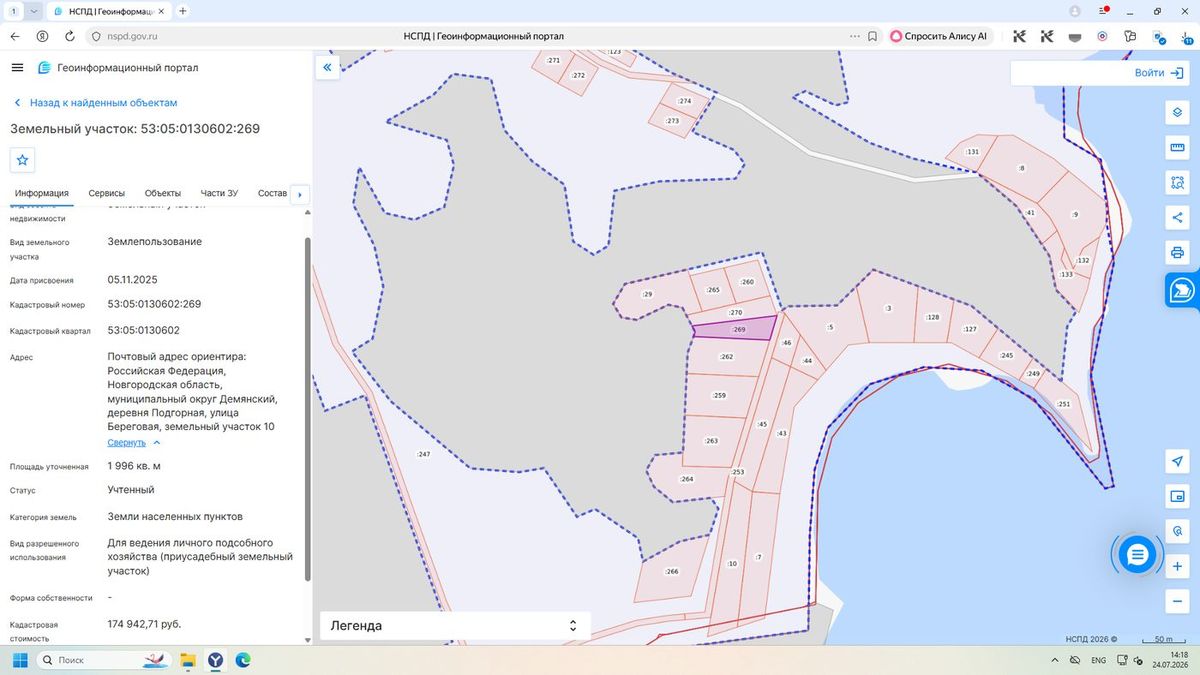1200x675 pixels.
Task: Switch to the Состав tab
Action: point(272,193)
